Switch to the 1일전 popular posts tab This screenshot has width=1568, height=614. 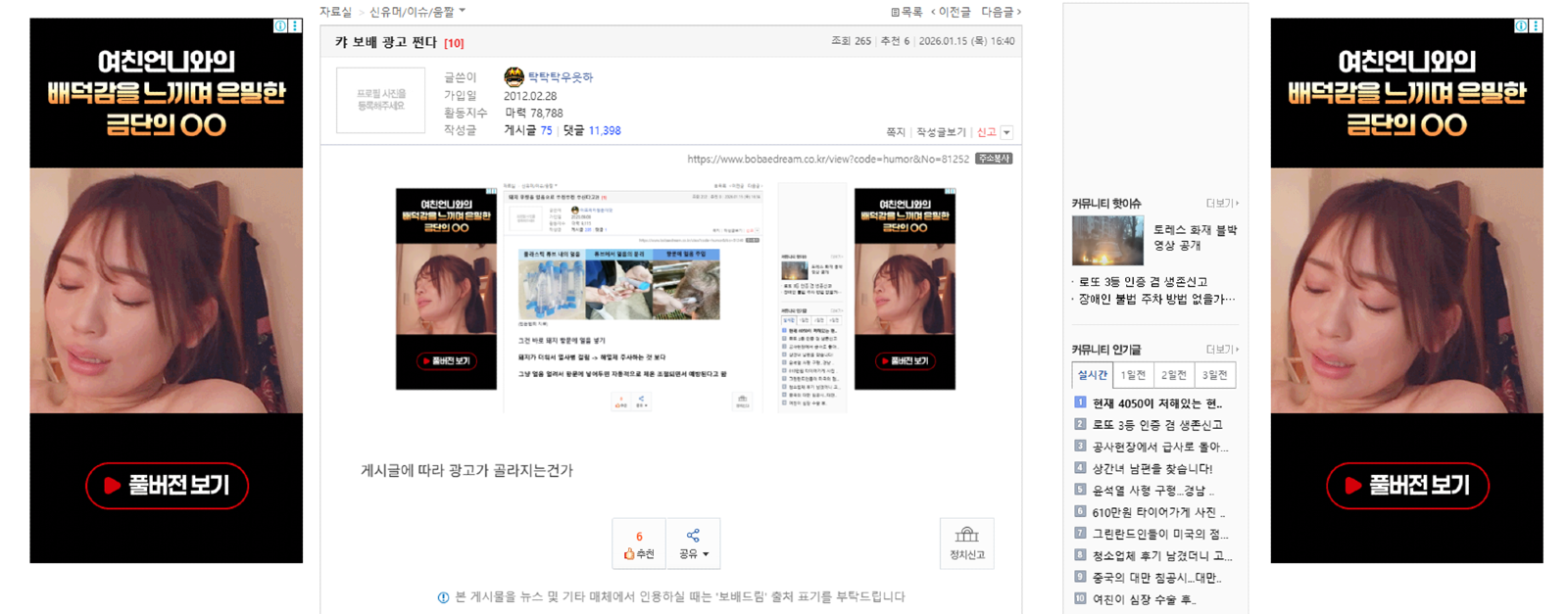[1132, 375]
